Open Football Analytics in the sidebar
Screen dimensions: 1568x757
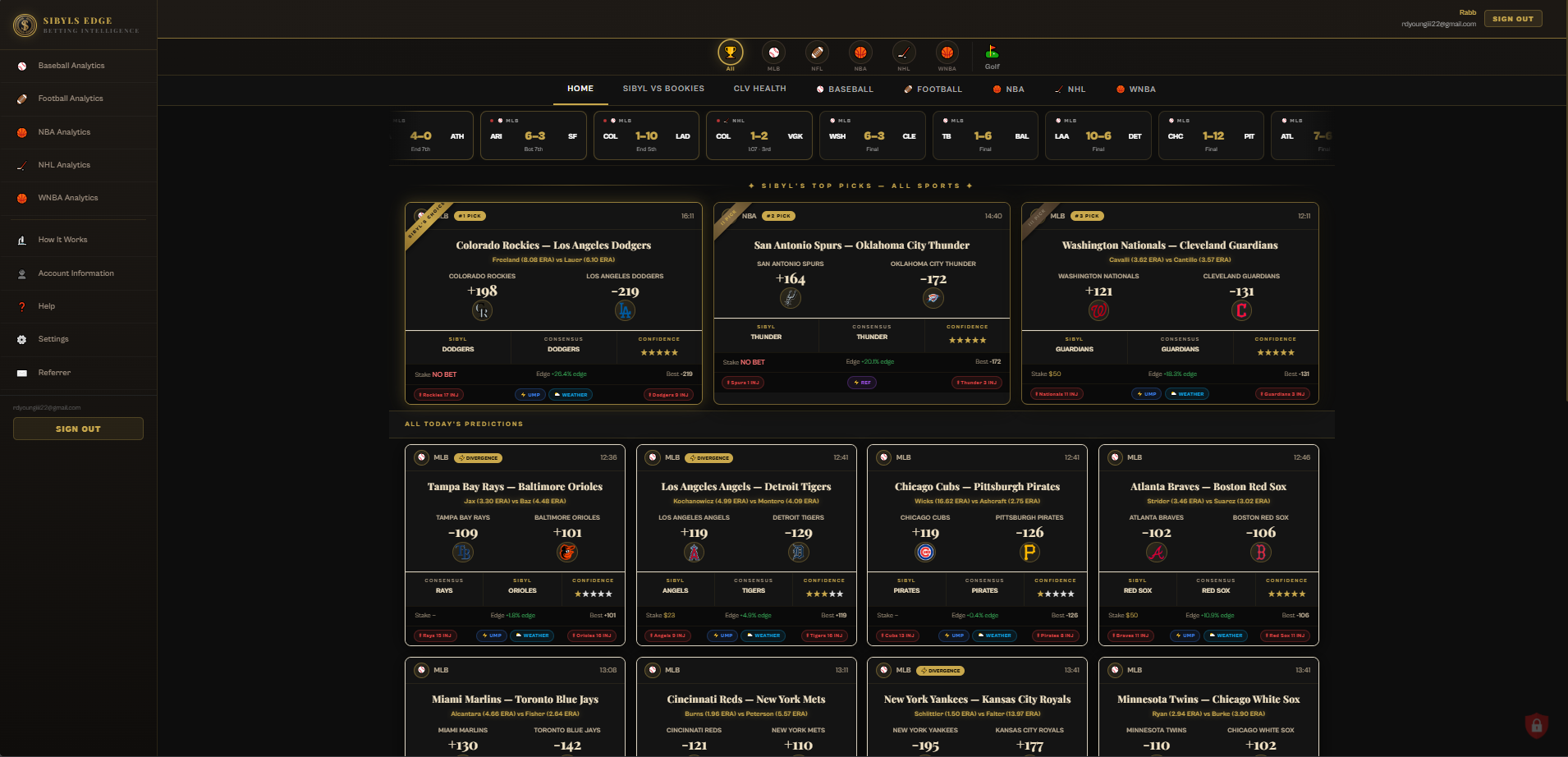[x=79, y=99]
